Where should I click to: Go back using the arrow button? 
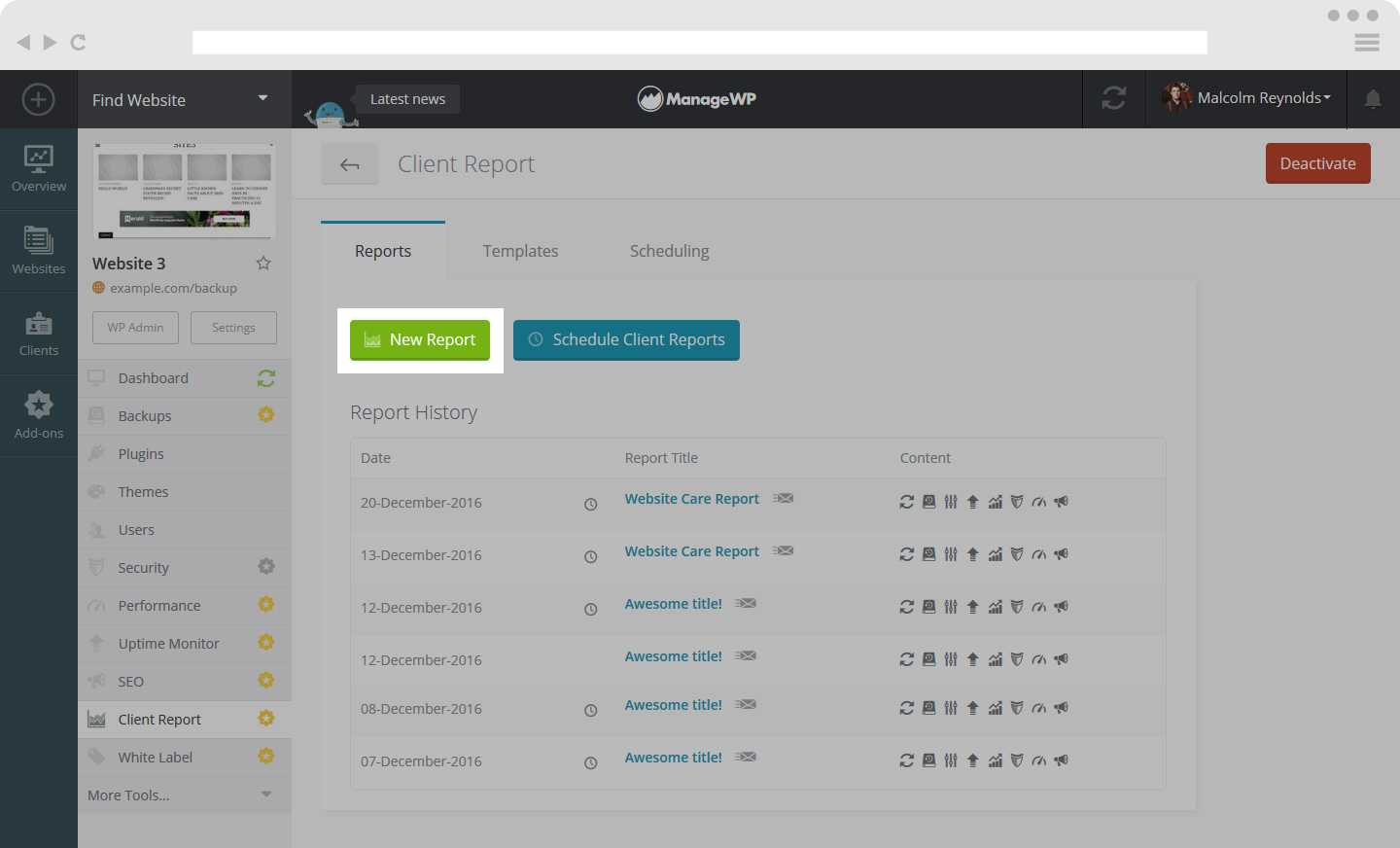[349, 164]
